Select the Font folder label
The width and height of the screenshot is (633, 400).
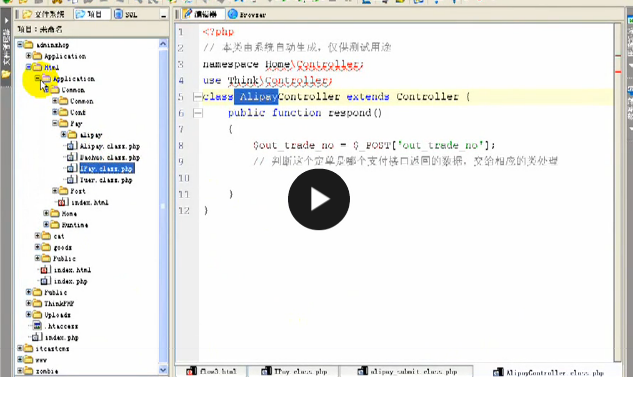(x=78, y=191)
